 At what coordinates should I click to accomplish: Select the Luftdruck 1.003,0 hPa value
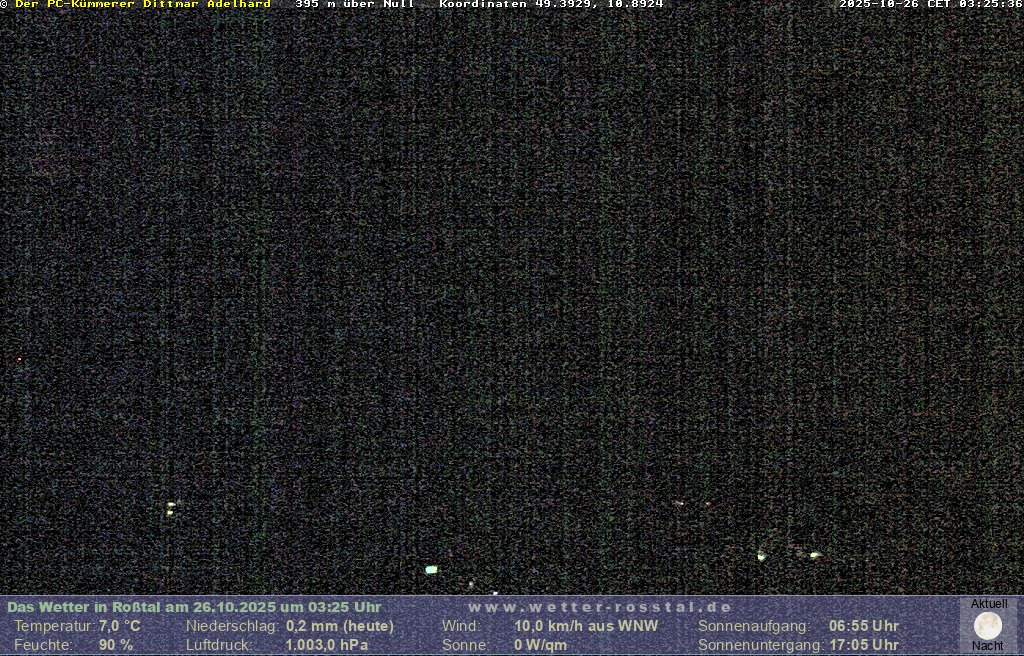tap(326, 645)
